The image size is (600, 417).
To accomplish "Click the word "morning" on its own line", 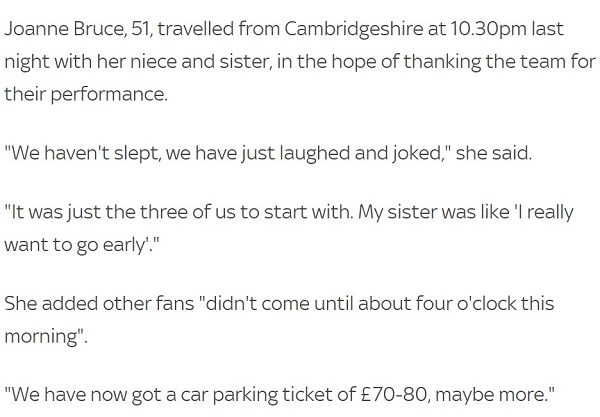I will [41, 337].
